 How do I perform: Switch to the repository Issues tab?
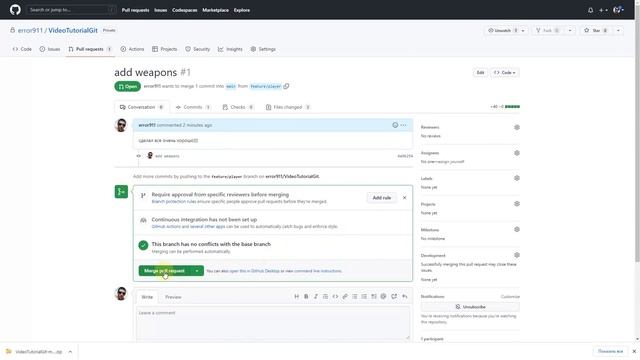50,49
